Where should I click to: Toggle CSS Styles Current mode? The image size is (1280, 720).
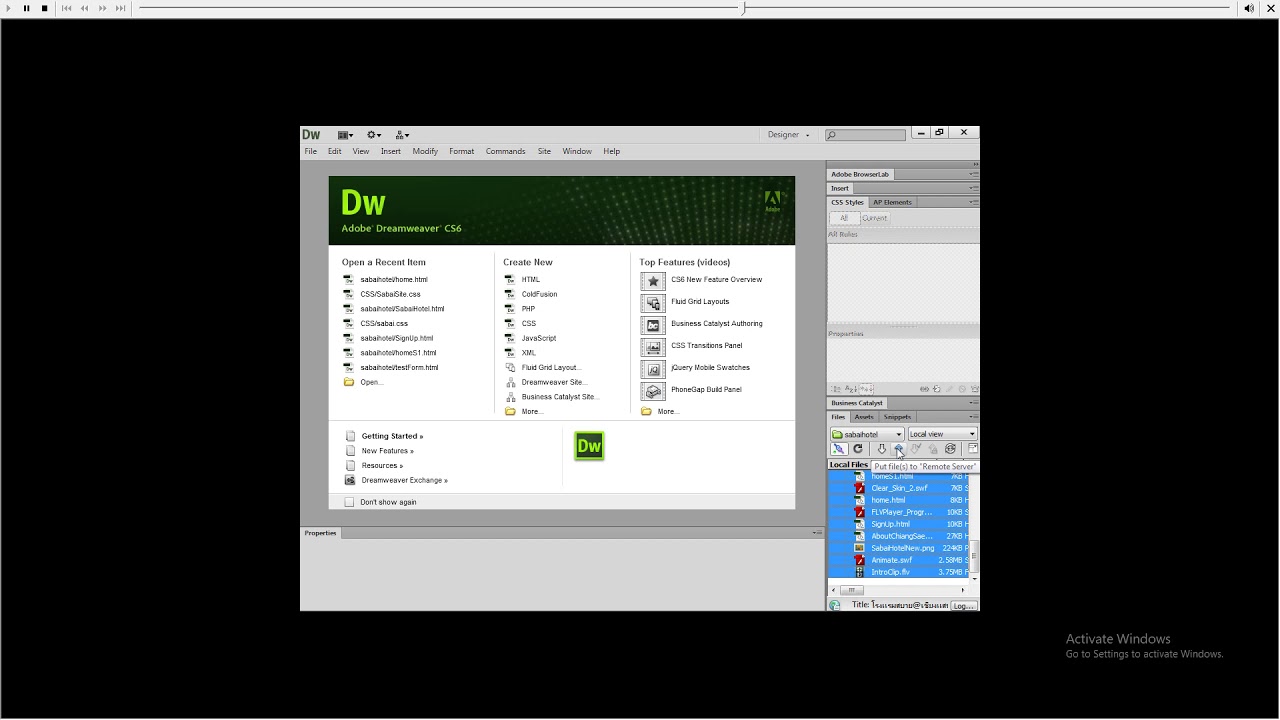874,218
